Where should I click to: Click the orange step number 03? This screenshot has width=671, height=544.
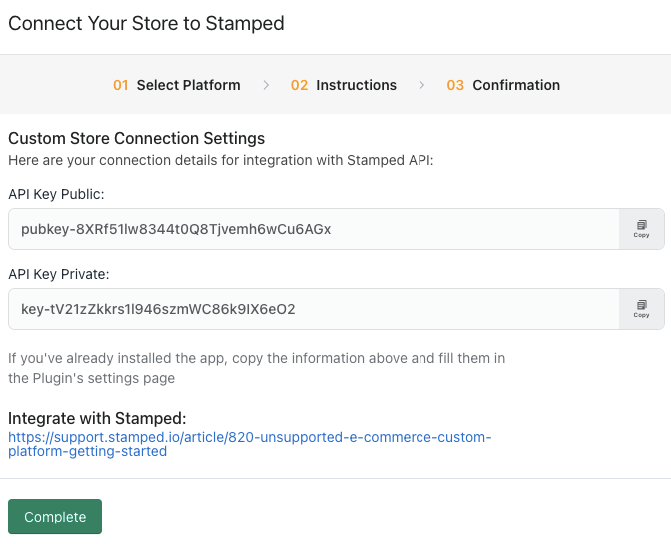[455, 85]
